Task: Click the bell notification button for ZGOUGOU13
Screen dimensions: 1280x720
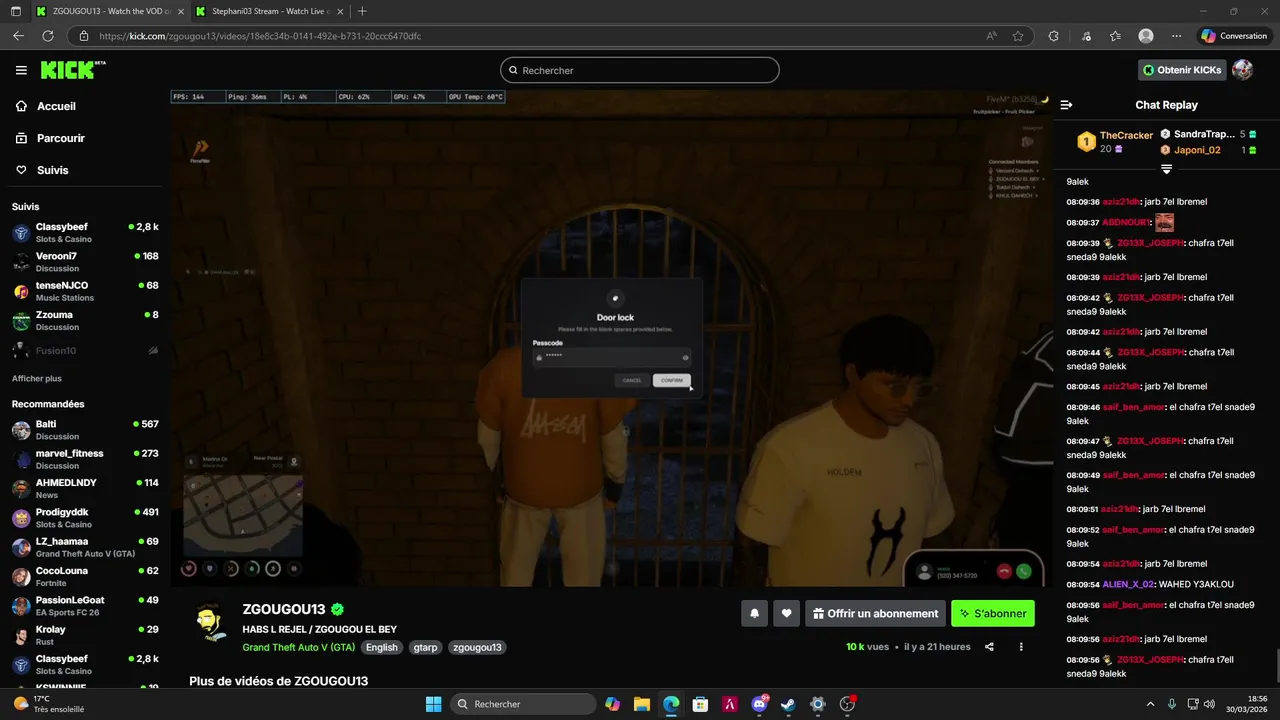Action: click(x=755, y=614)
